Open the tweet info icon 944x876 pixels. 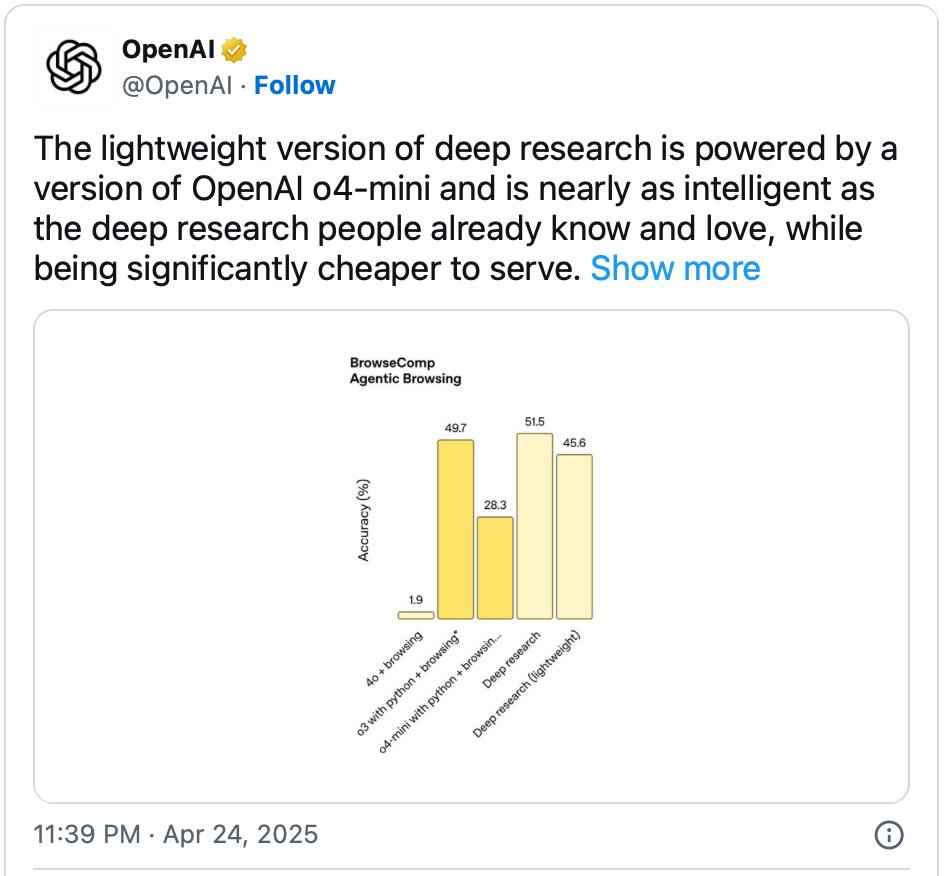coord(889,834)
